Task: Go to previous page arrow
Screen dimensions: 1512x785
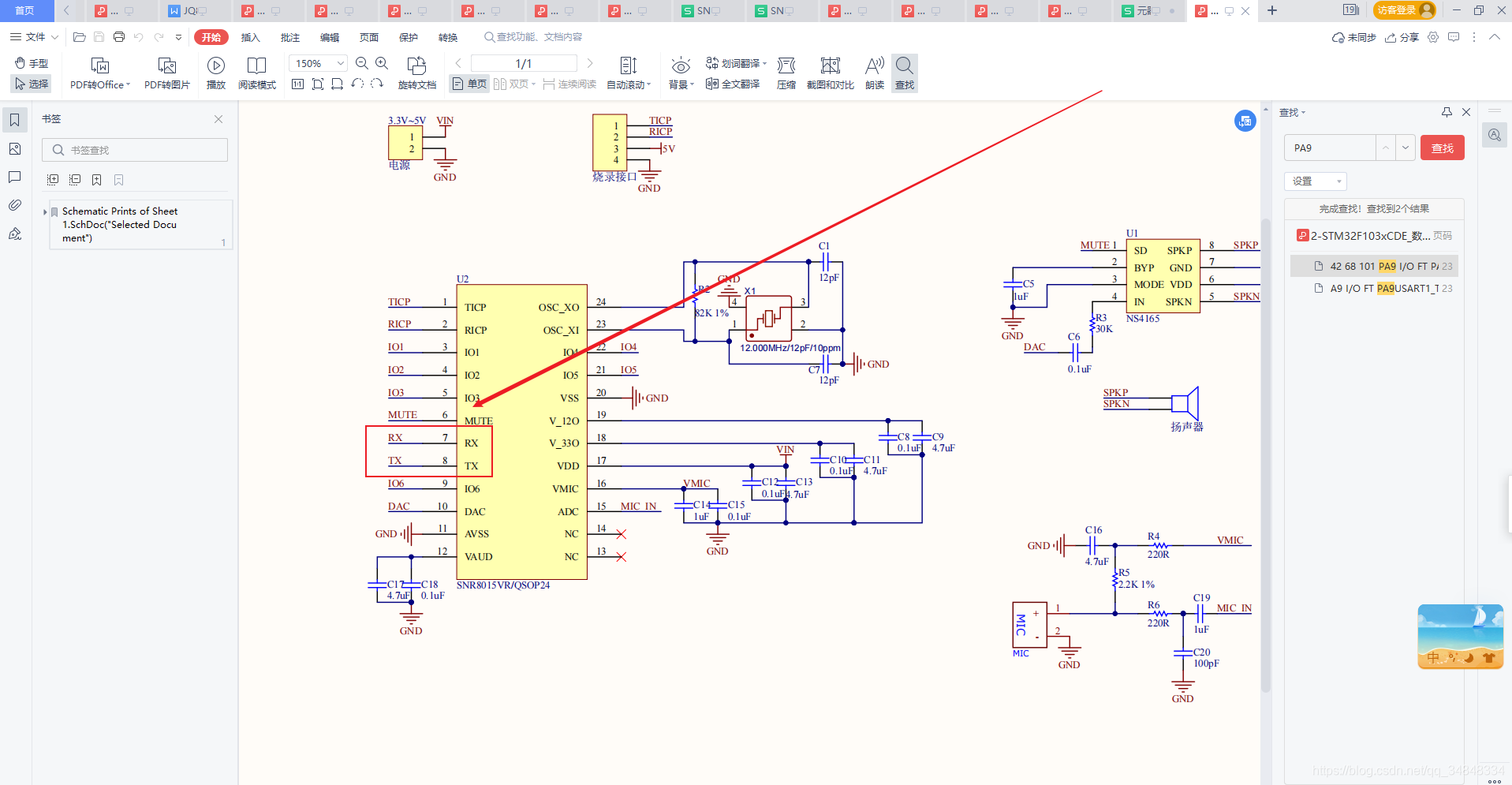Action: coord(458,63)
